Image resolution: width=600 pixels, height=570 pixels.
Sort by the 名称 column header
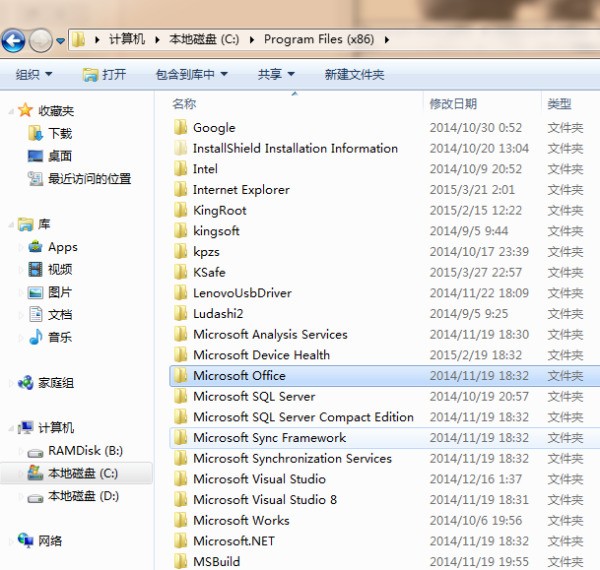pos(184,104)
